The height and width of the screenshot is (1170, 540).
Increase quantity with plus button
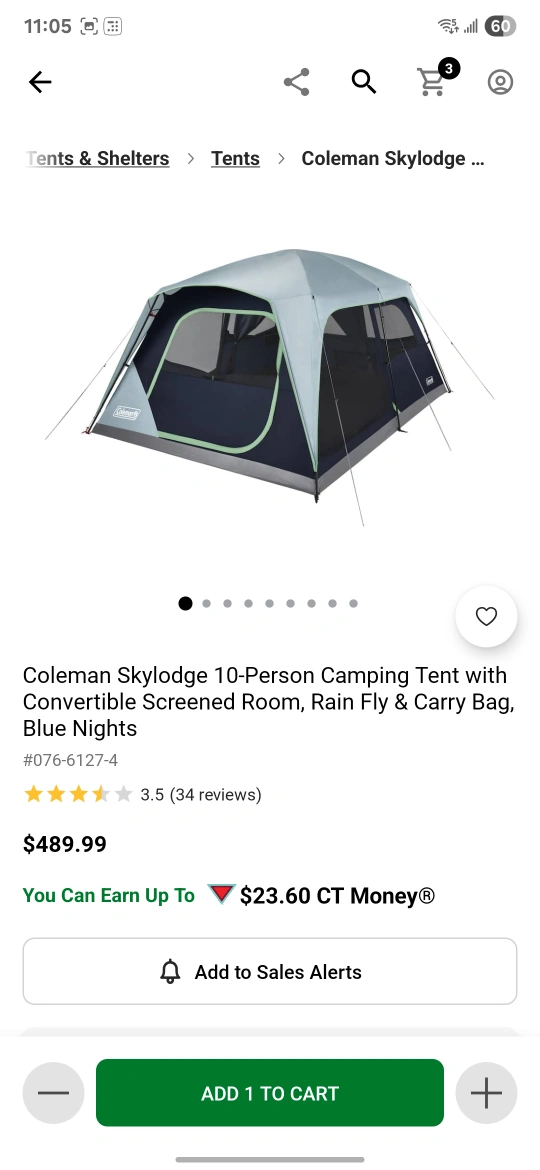pyautogui.click(x=486, y=1093)
